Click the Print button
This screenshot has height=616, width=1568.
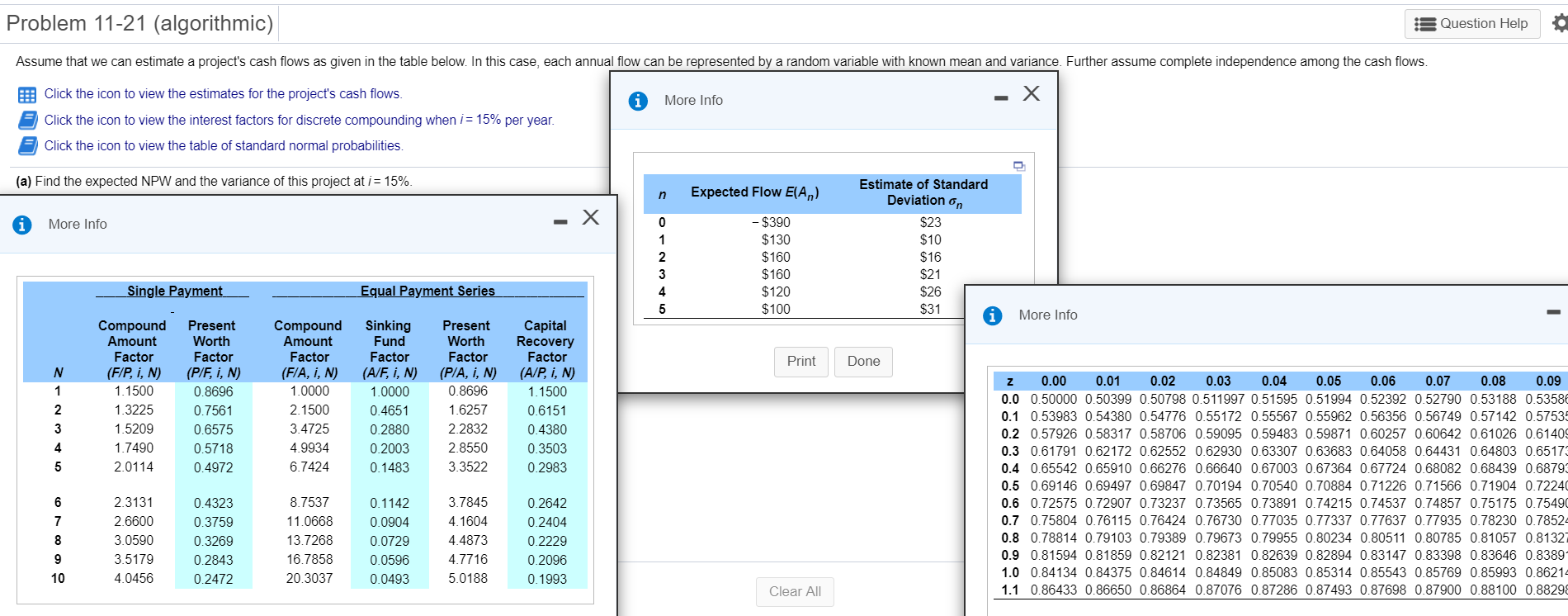coord(801,362)
